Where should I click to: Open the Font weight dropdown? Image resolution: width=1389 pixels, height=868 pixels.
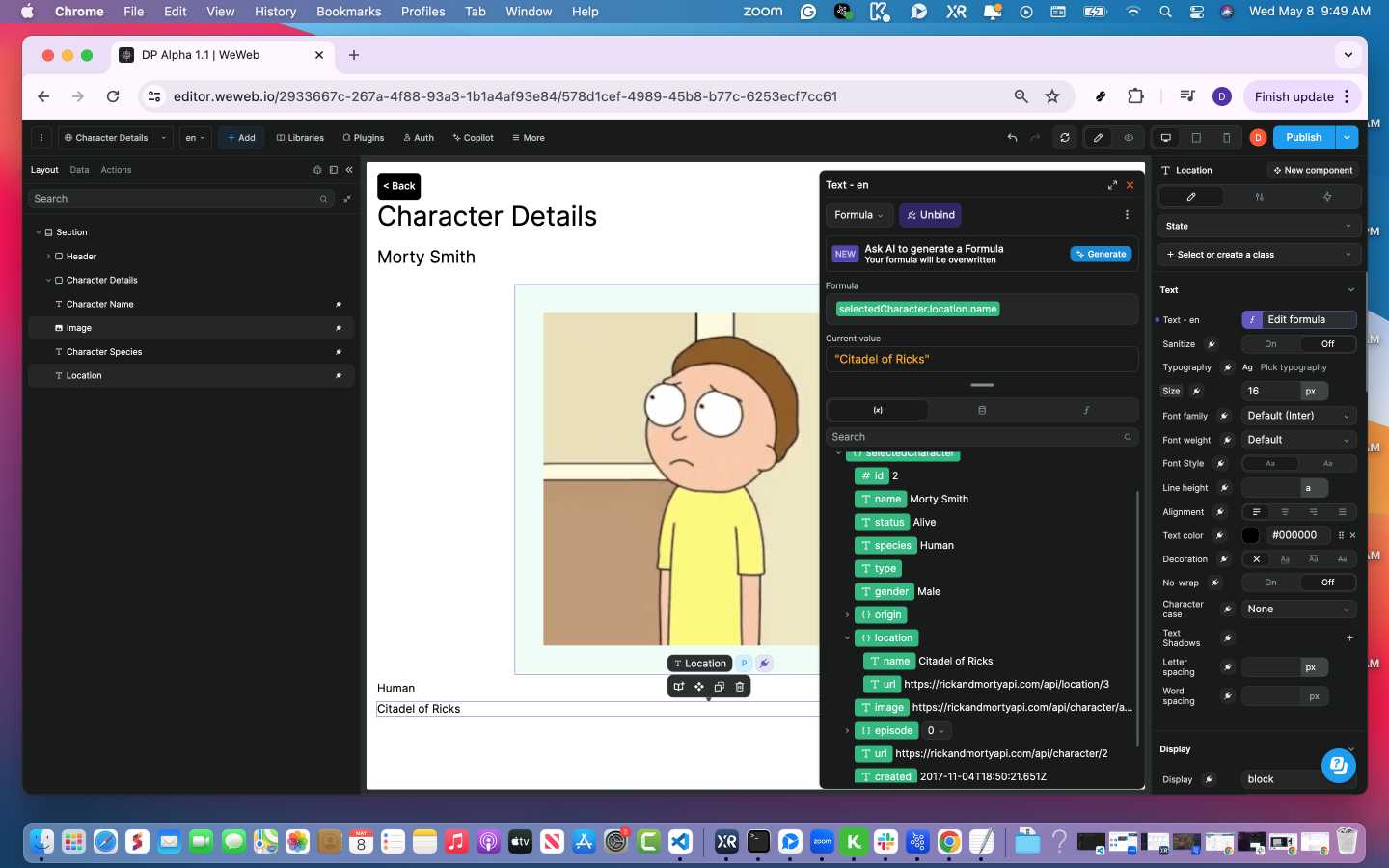tap(1299, 440)
